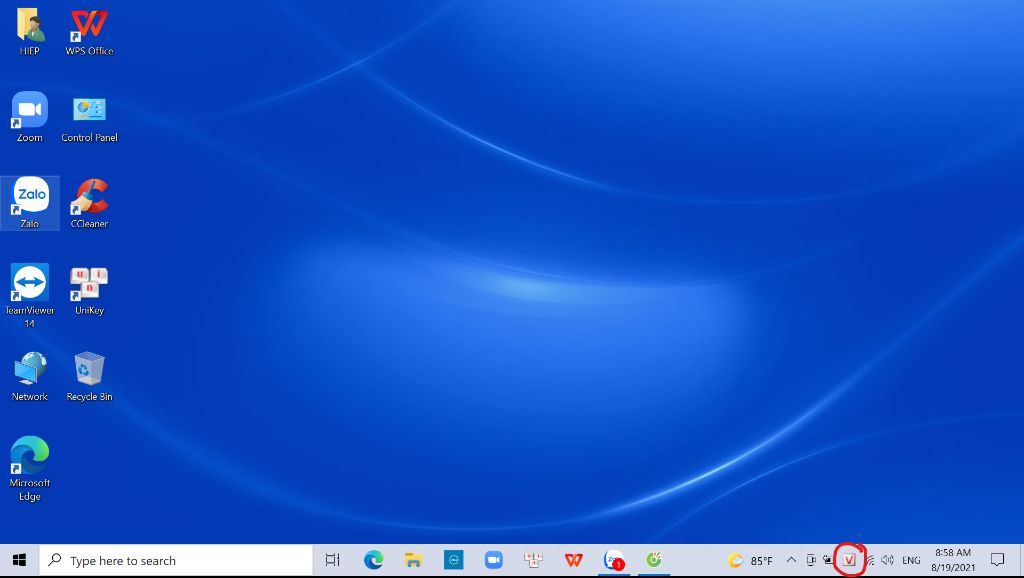Launch CCleaner from the desktop
1024x578 pixels.
(89, 202)
